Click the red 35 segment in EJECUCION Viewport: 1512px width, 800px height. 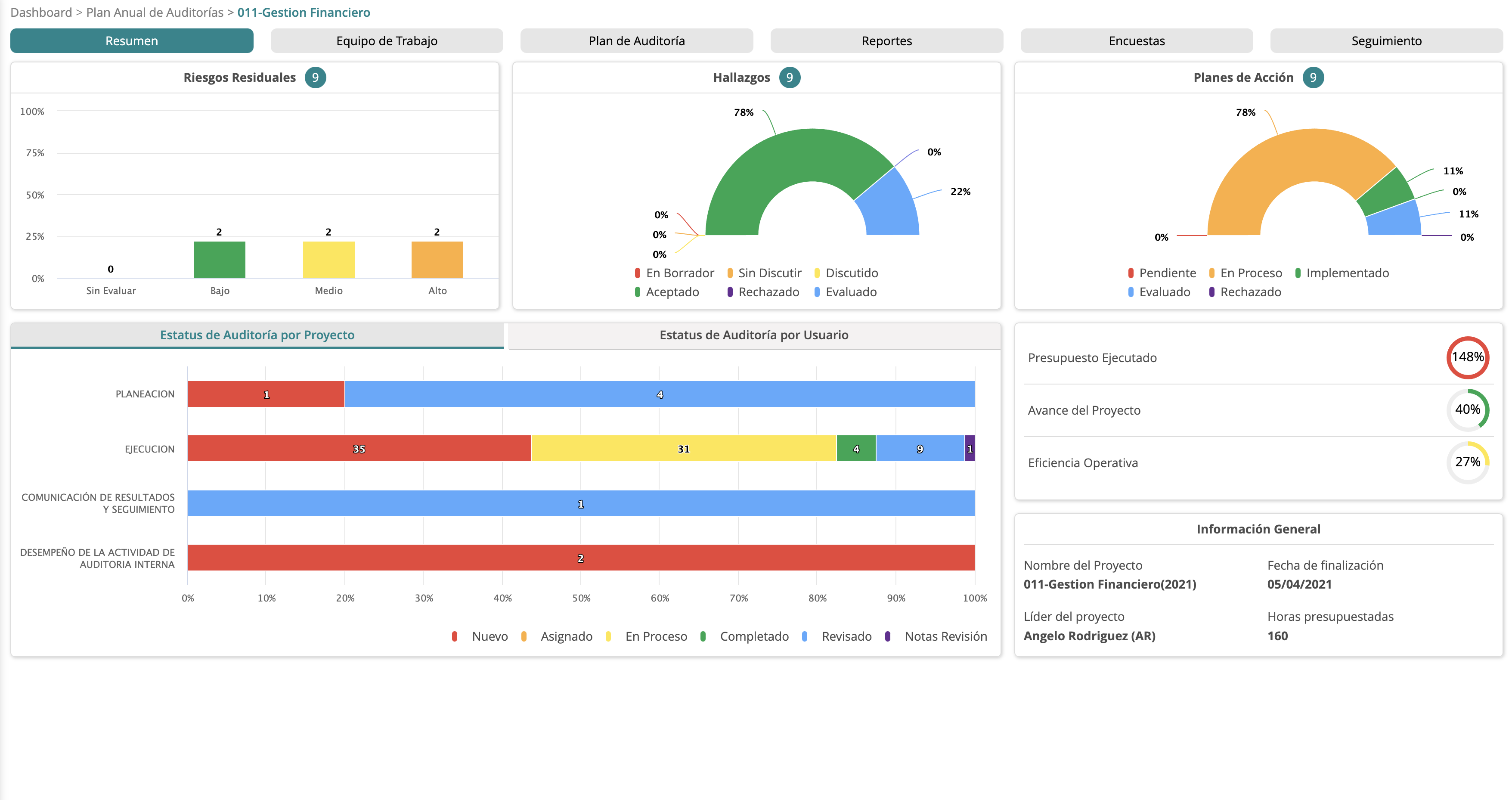click(358, 448)
